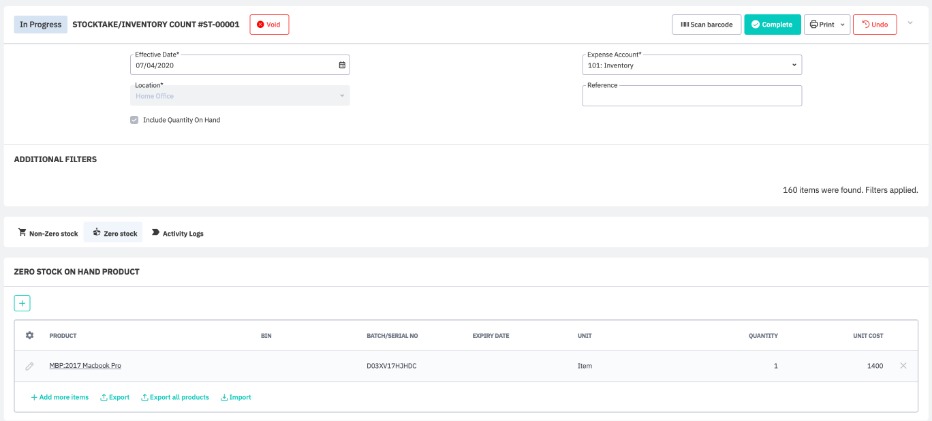932x421 pixels.
Task: Click the Scan barcode button
Action: pyautogui.click(x=705, y=24)
